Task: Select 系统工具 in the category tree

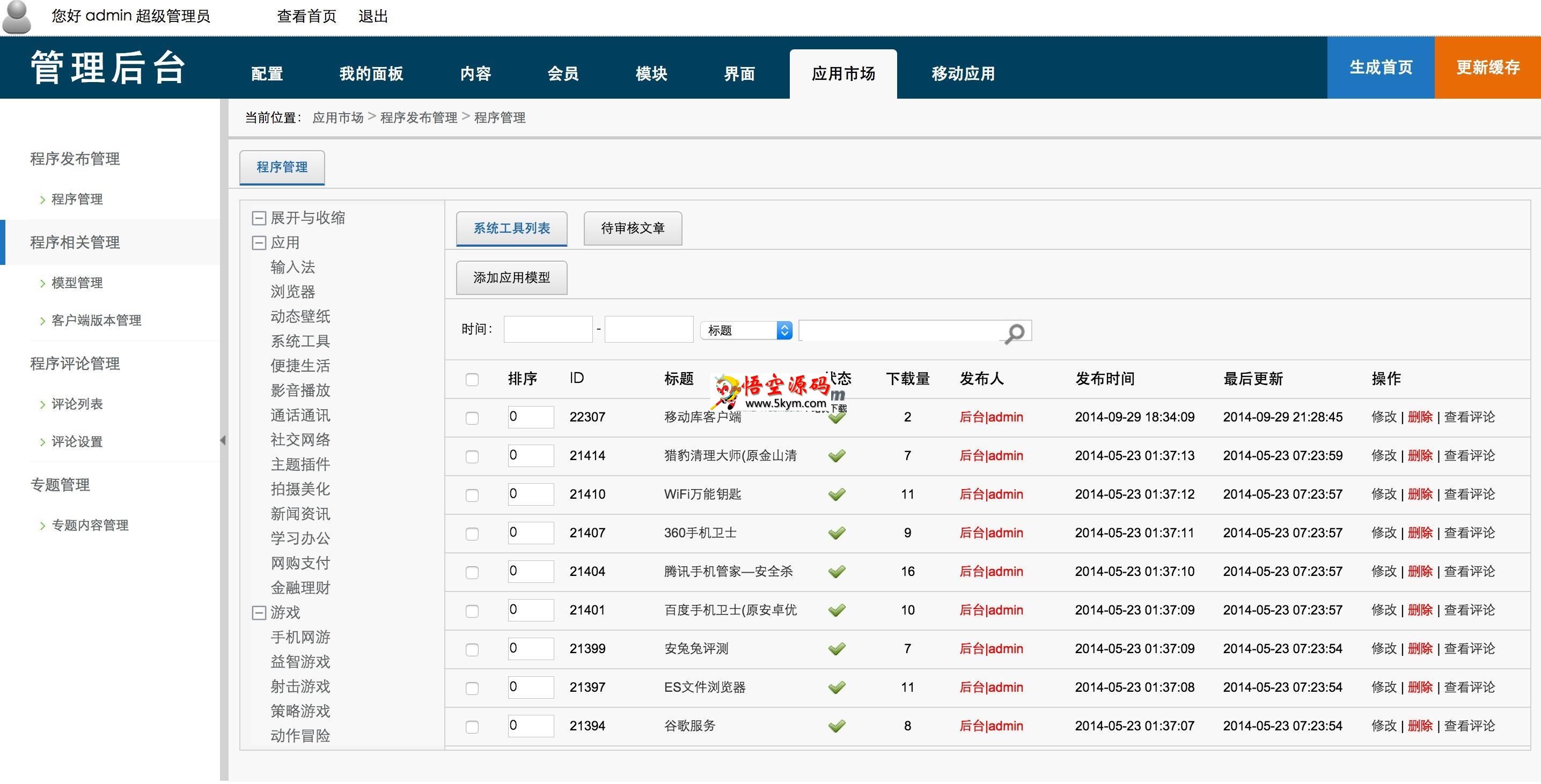Action: click(x=300, y=342)
